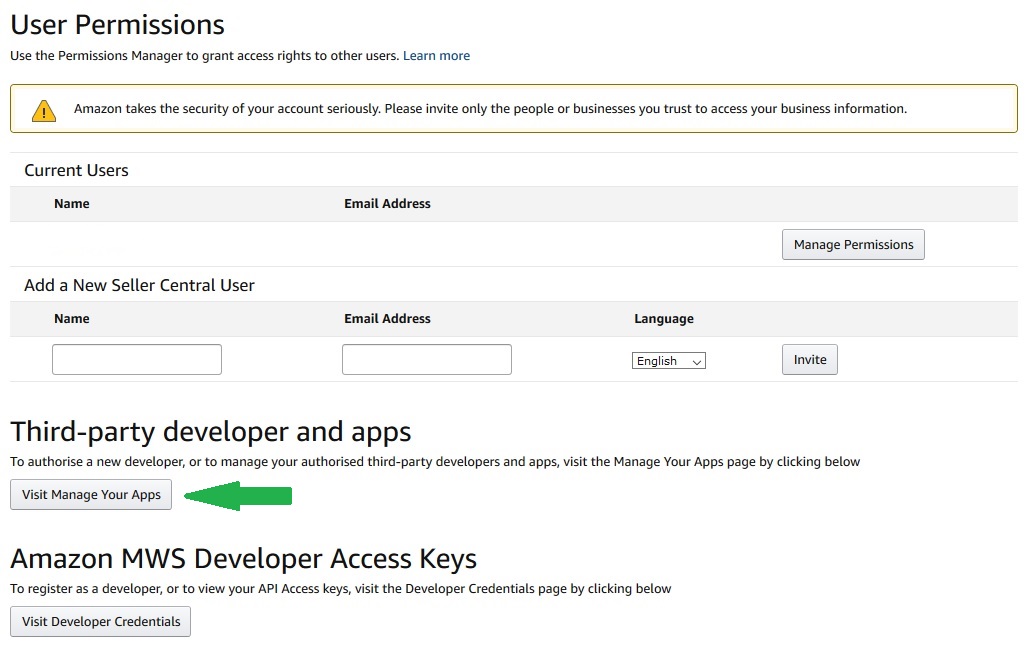Viewport: 1030px width, 647px height.
Task: Click the Add a New Seller Central User heading
Action: (139, 285)
